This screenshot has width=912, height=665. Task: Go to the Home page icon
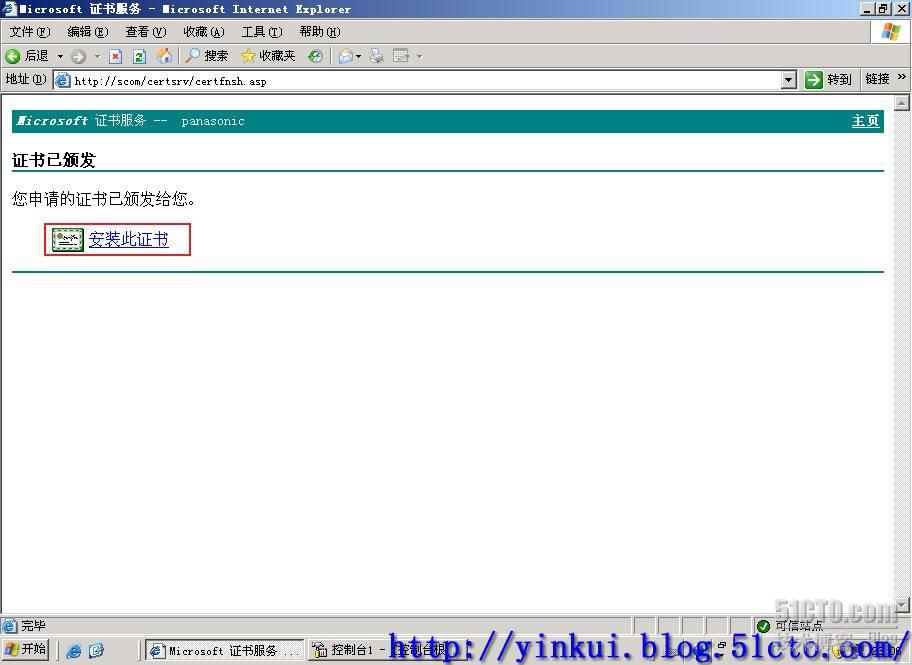tap(164, 56)
